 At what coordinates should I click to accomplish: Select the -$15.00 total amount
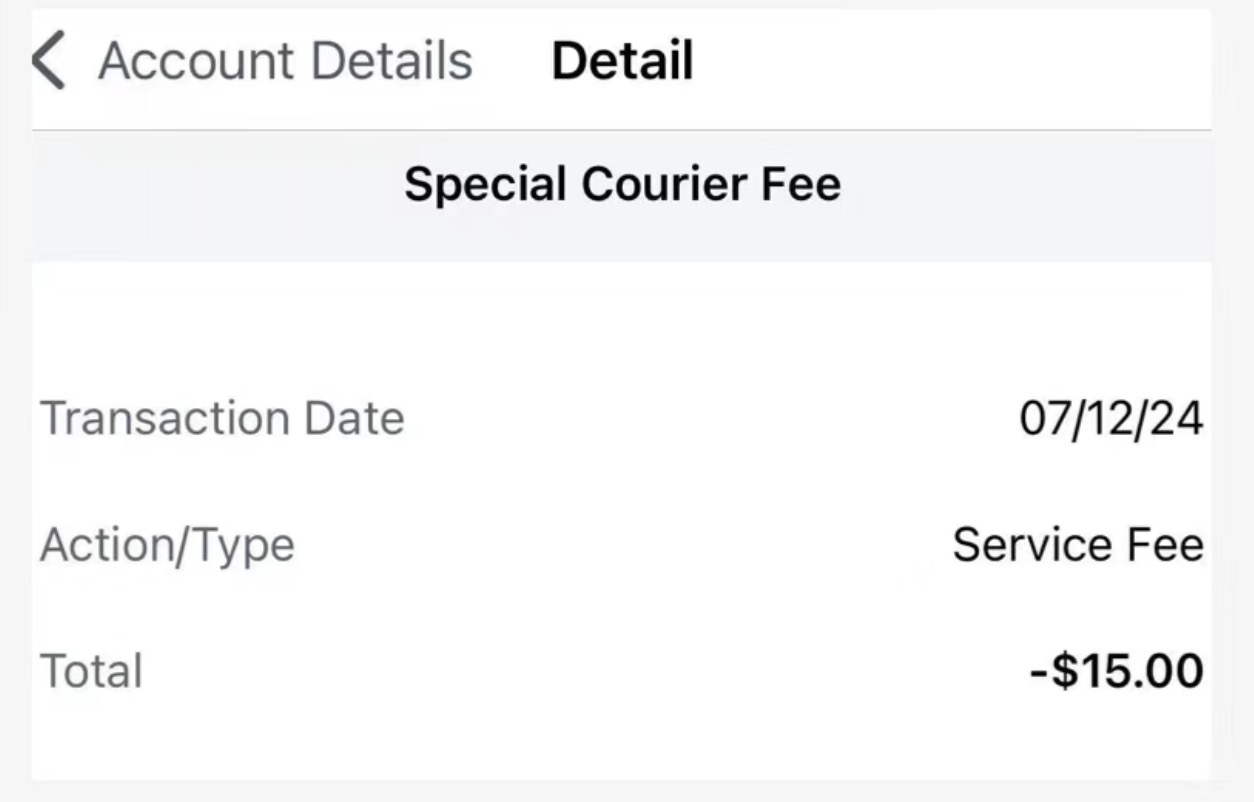tap(1116, 671)
